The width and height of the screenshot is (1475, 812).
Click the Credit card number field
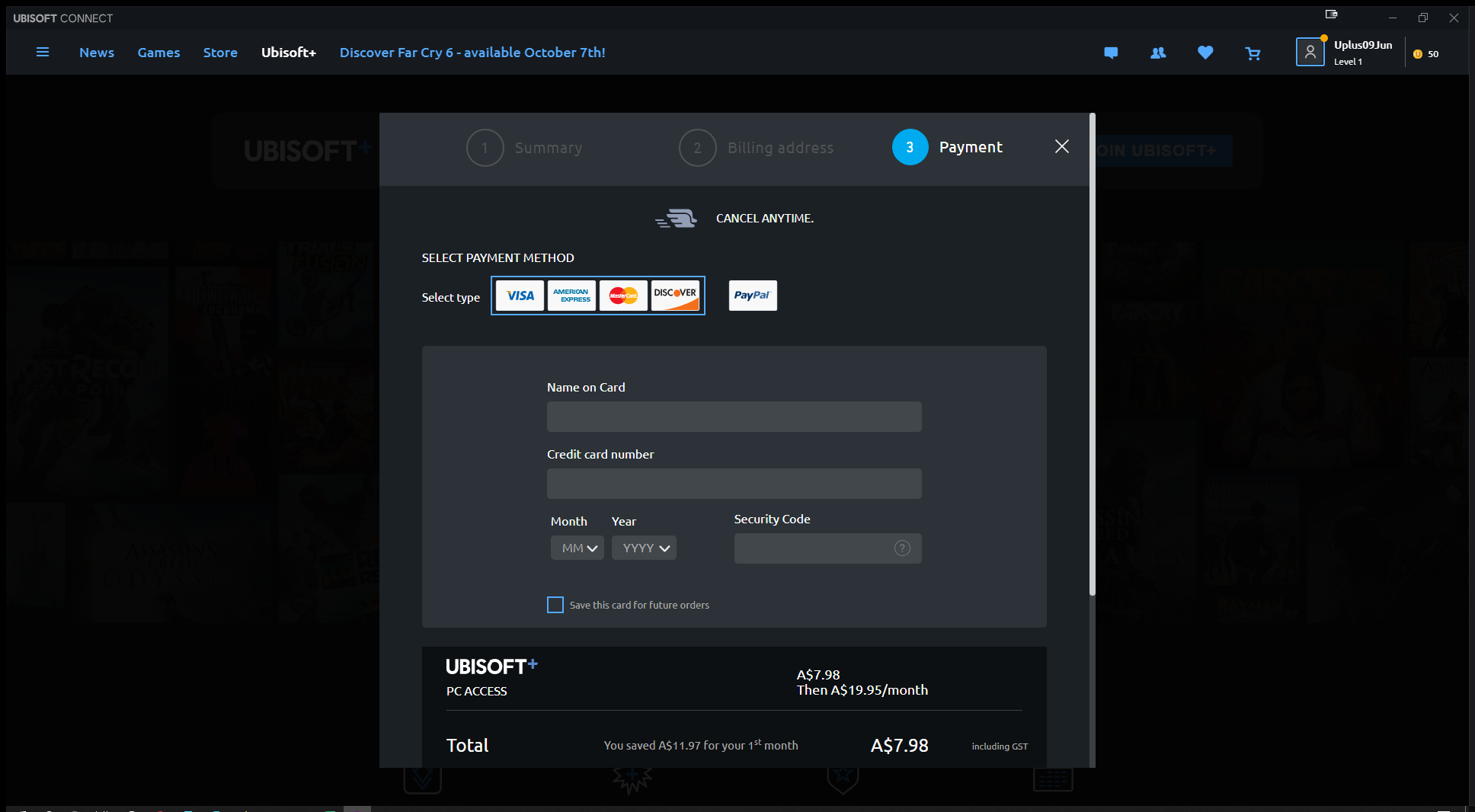[x=734, y=484]
